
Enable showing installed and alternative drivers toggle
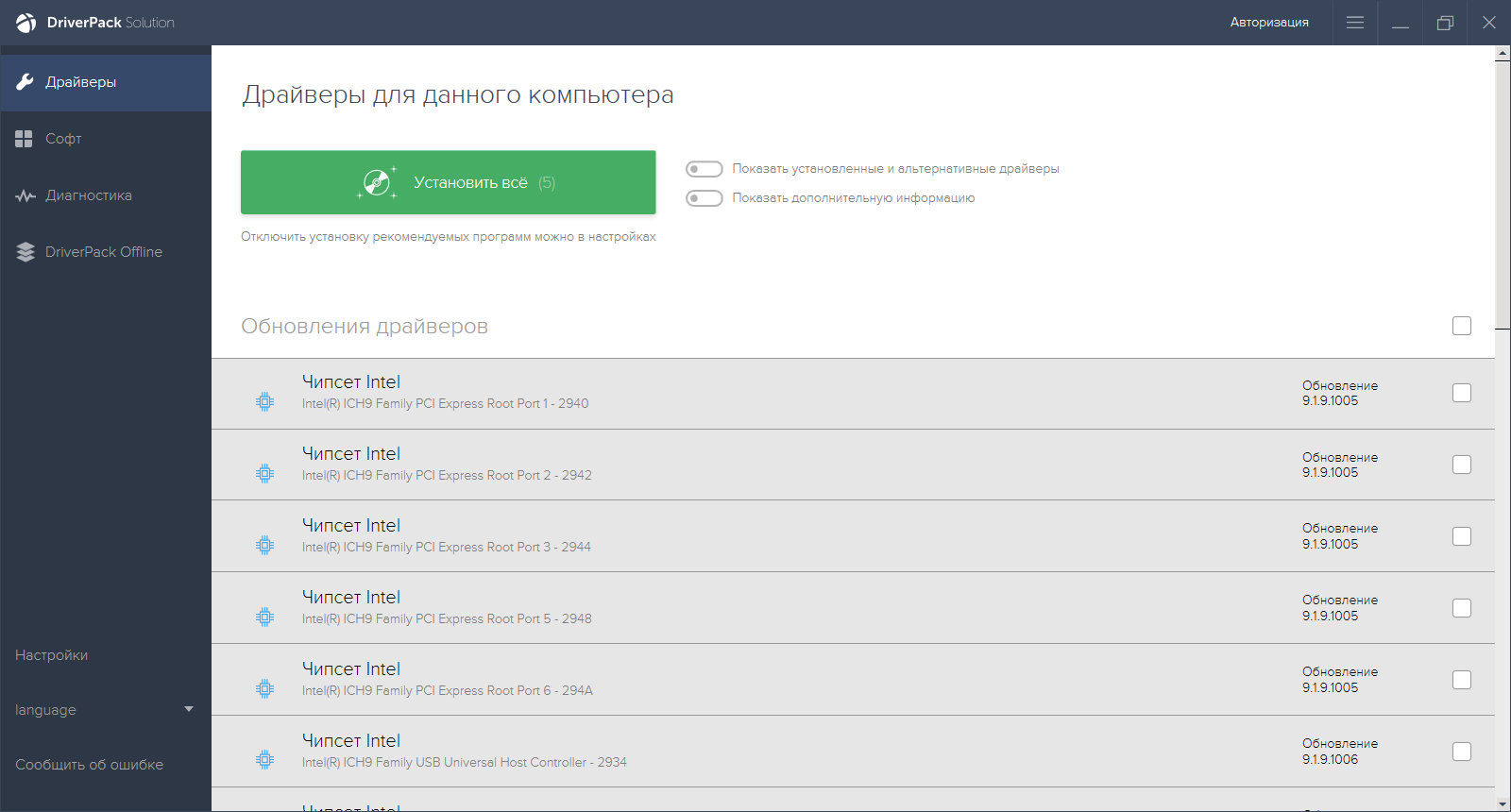pyautogui.click(x=704, y=169)
